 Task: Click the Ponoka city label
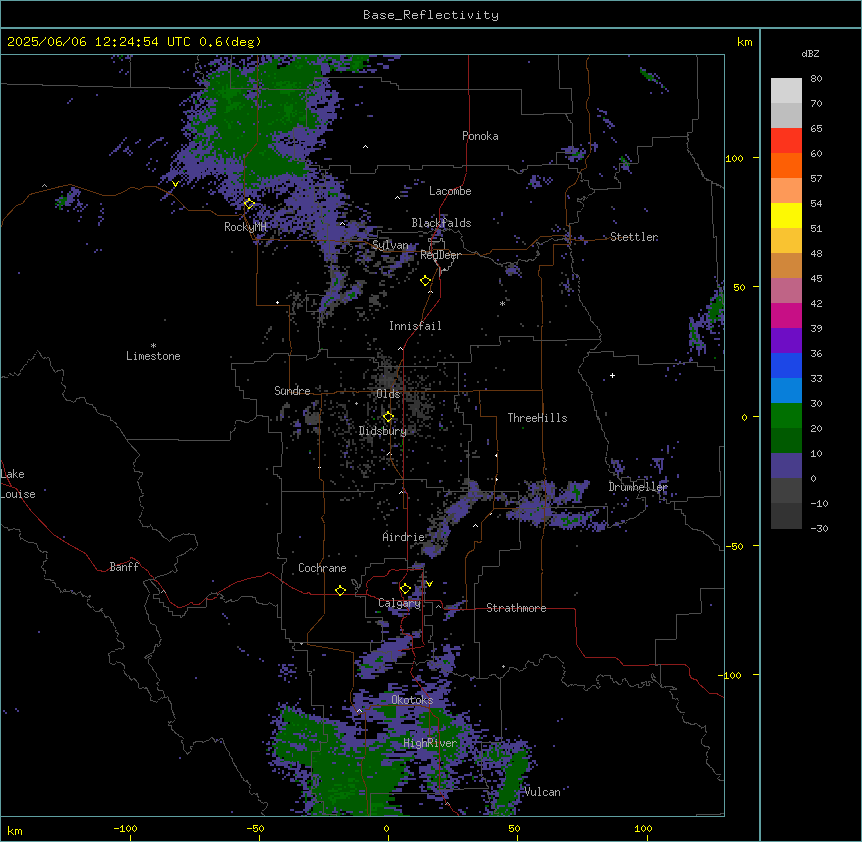click(x=480, y=136)
